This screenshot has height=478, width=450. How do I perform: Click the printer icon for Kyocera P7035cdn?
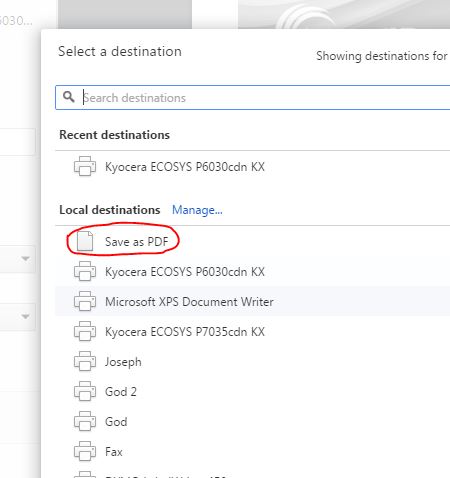click(85, 331)
